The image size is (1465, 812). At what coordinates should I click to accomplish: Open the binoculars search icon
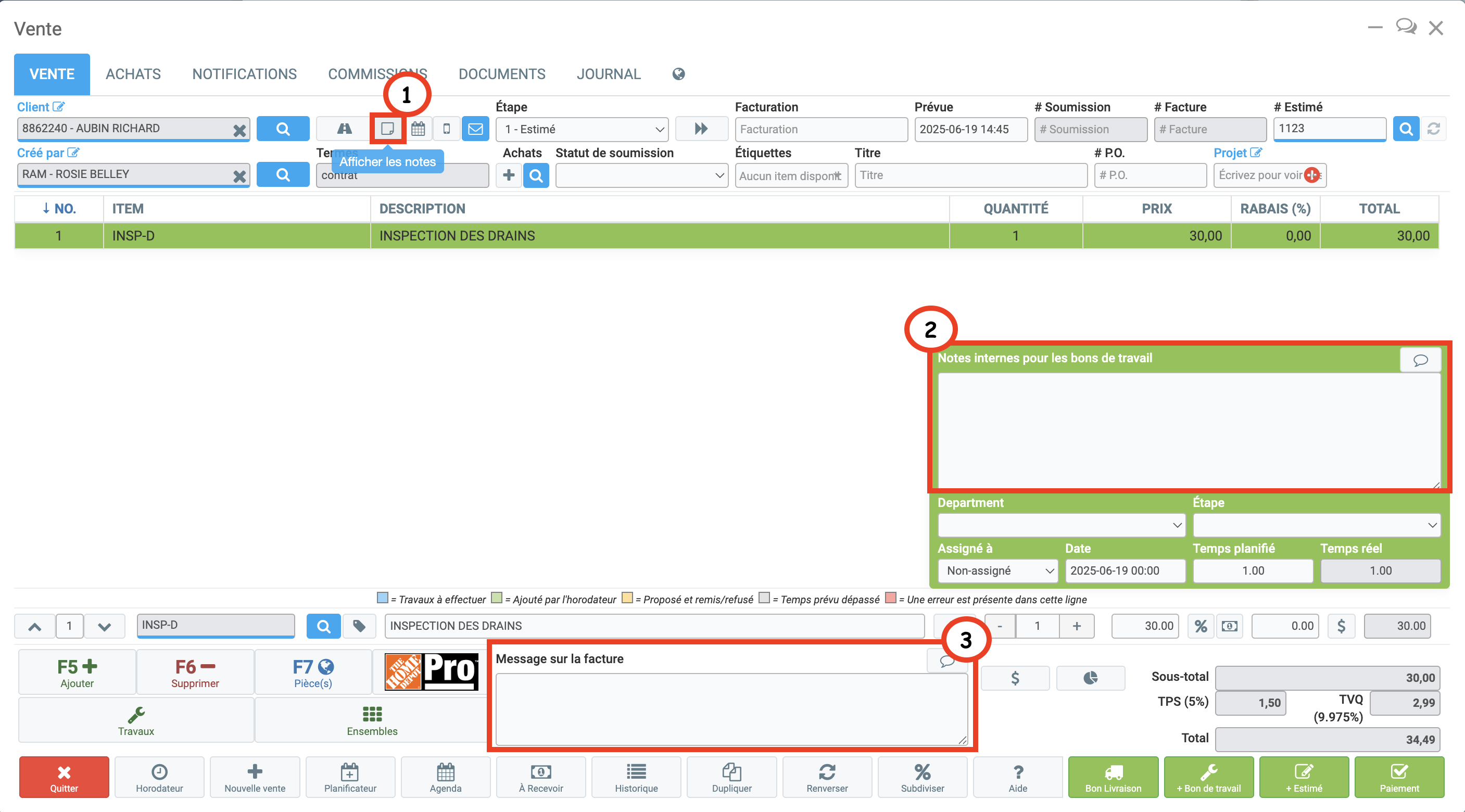click(x=345, y=129)
